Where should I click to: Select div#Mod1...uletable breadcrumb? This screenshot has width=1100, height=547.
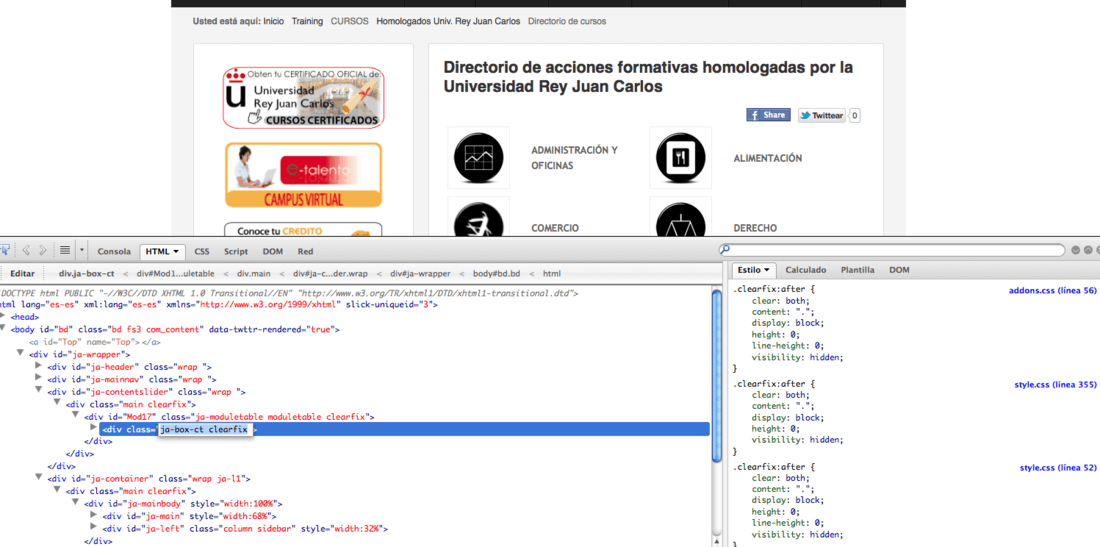click(176, 274)
